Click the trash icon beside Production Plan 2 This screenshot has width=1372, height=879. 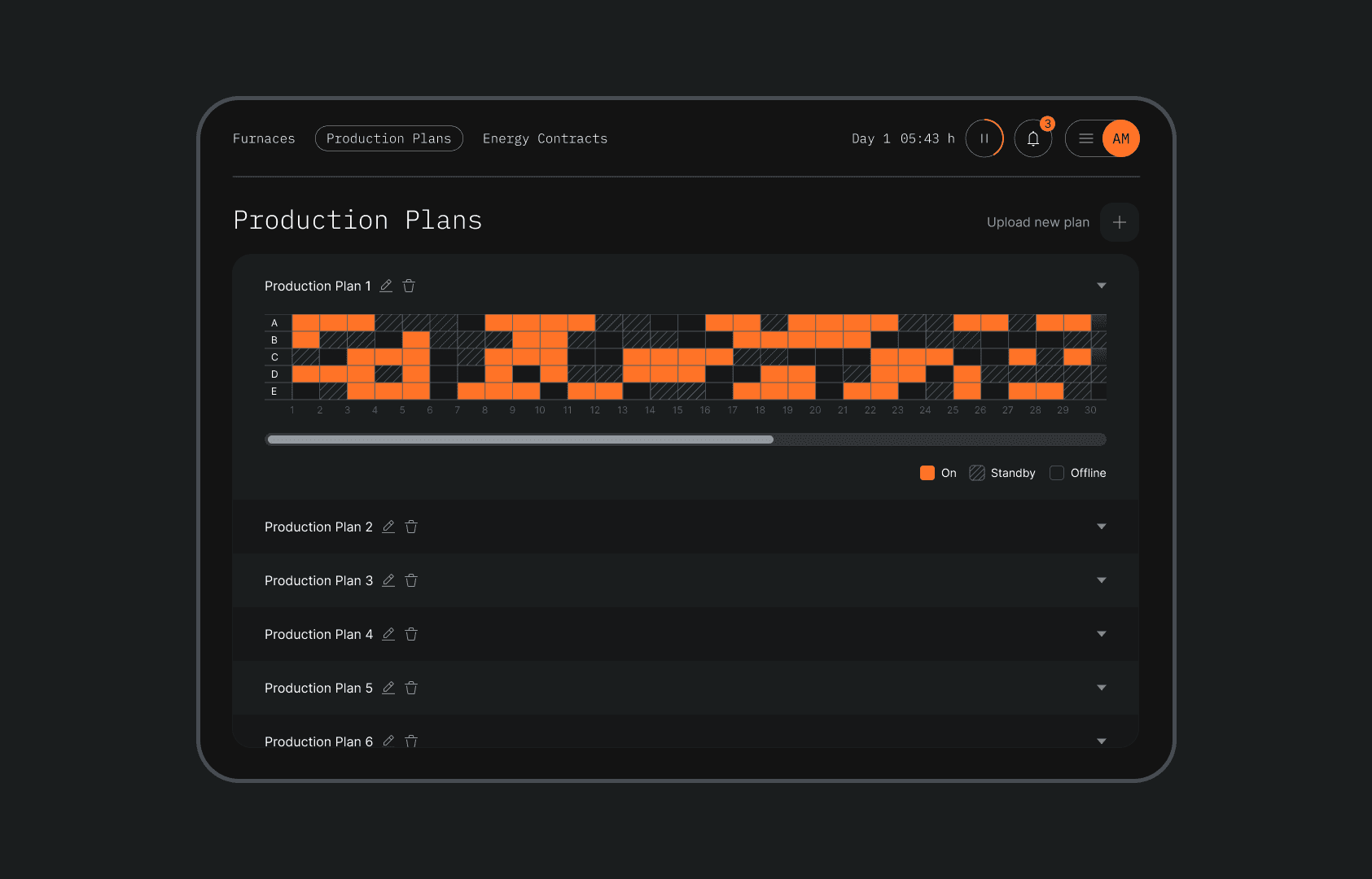point(411,527)
